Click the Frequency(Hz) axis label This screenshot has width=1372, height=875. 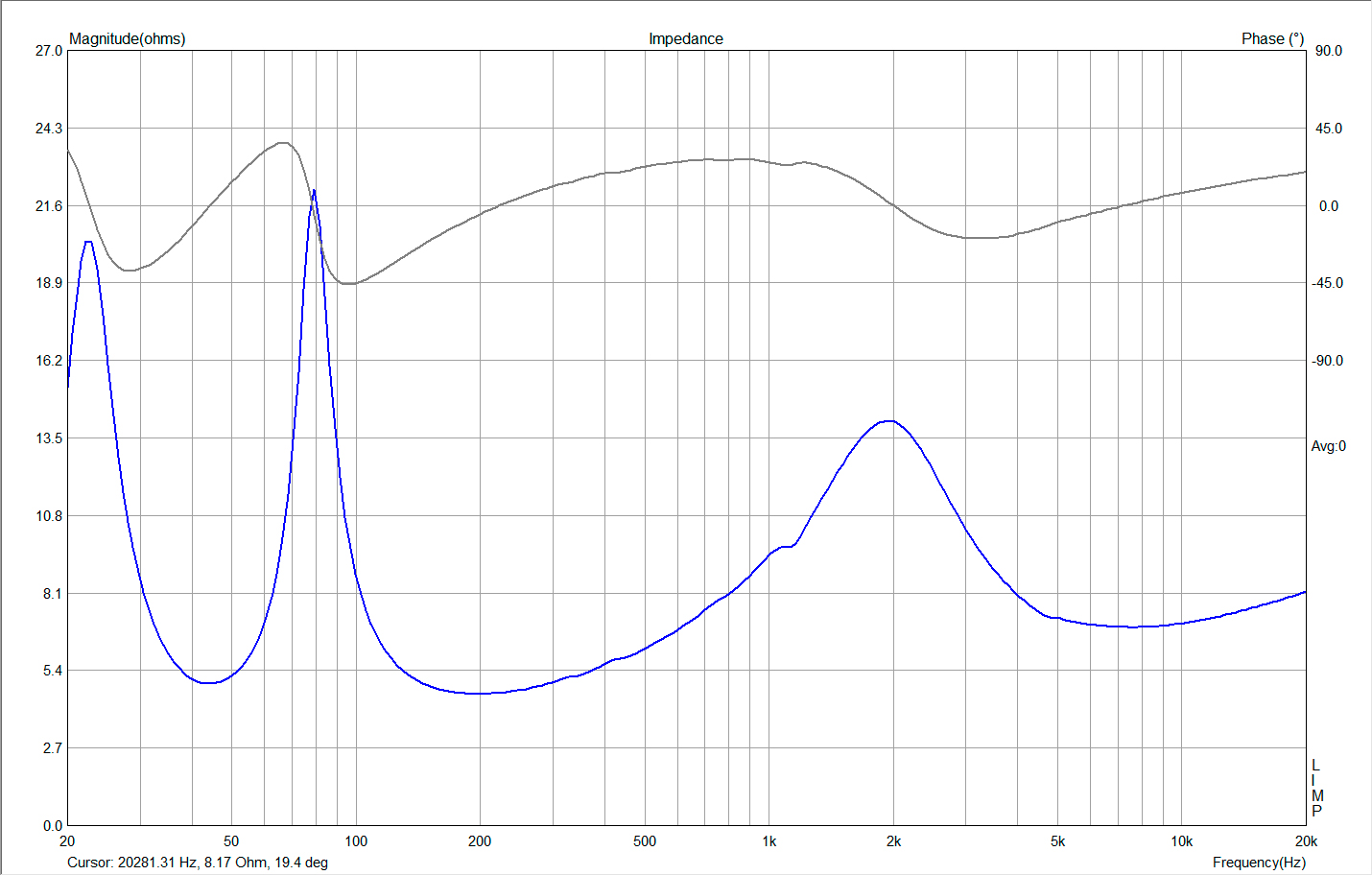click(1259, 863)
